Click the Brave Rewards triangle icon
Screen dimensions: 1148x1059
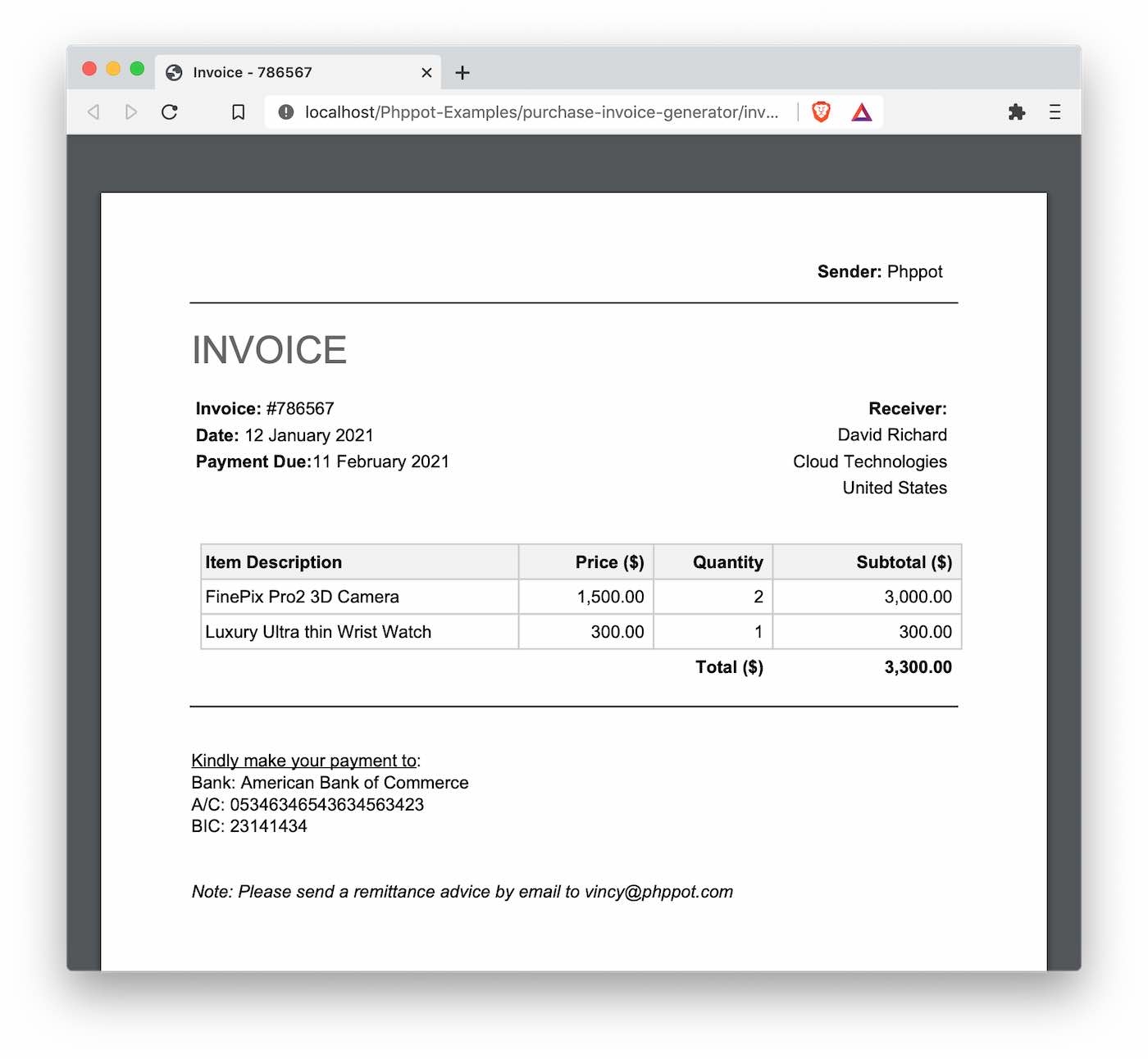click(x=861, y=112)
